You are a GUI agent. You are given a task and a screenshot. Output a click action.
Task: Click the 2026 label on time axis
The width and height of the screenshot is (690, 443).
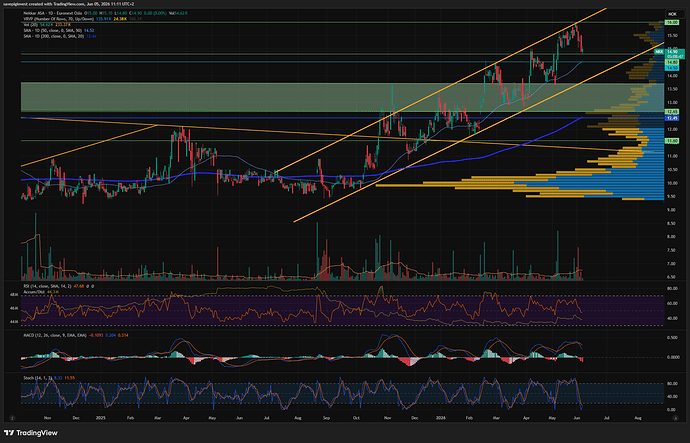tap(441, 418)
